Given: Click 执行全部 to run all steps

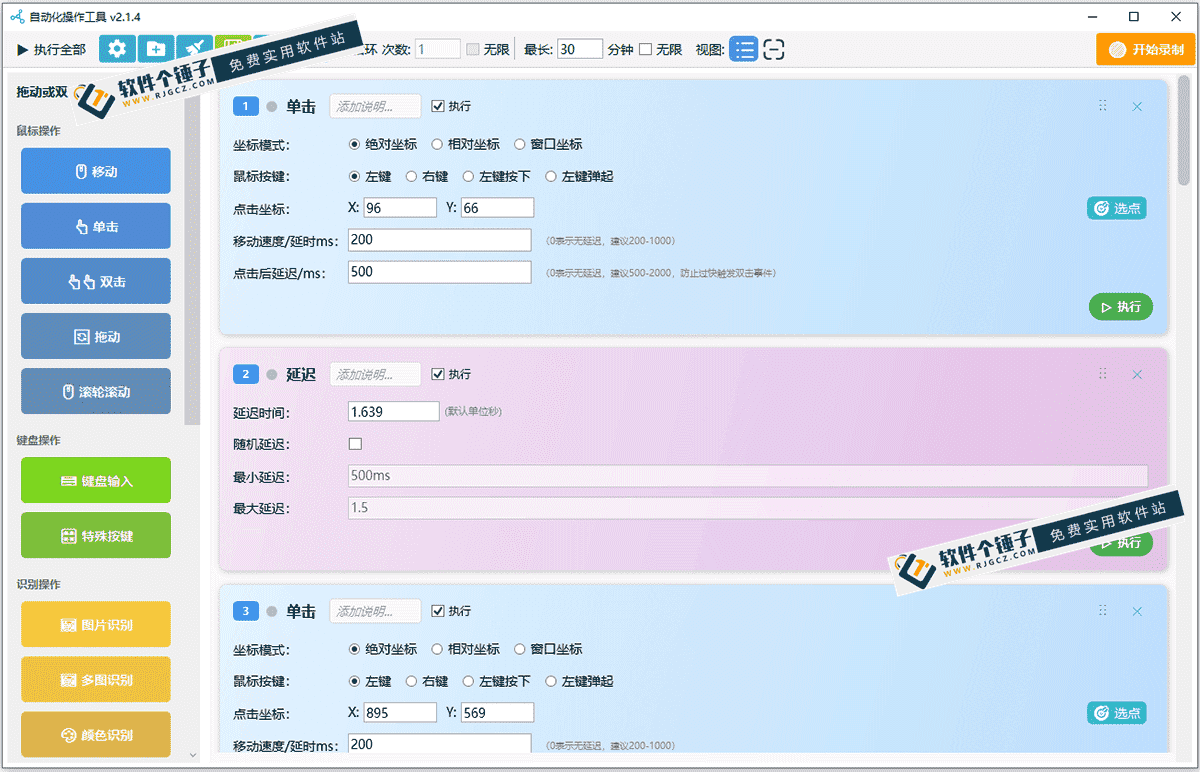Looking at the screenshot, I should pyautogui.click(x=52, y=49).
